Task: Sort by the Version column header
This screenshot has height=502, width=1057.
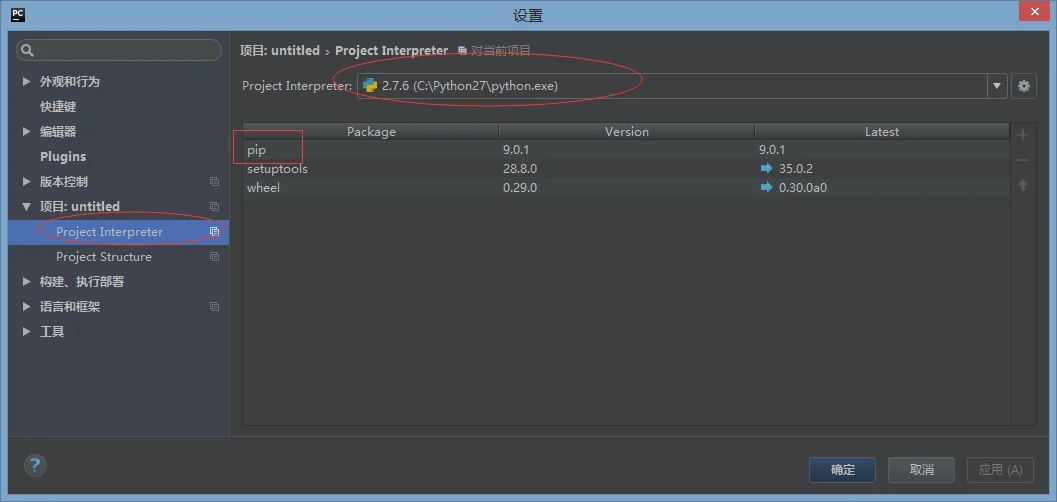Action: 627,131
